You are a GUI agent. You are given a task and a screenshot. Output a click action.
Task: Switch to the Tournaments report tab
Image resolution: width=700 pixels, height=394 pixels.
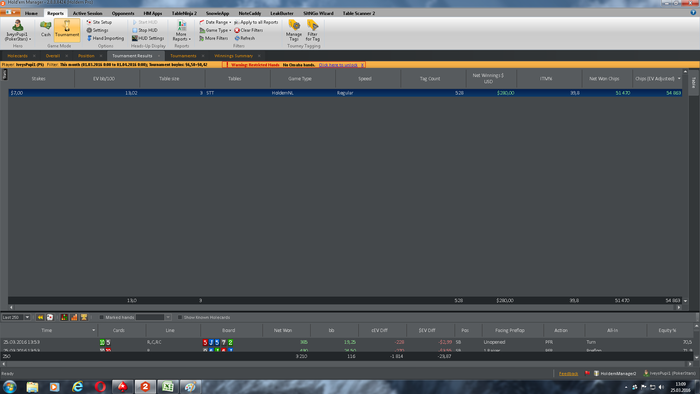point(183,56)
